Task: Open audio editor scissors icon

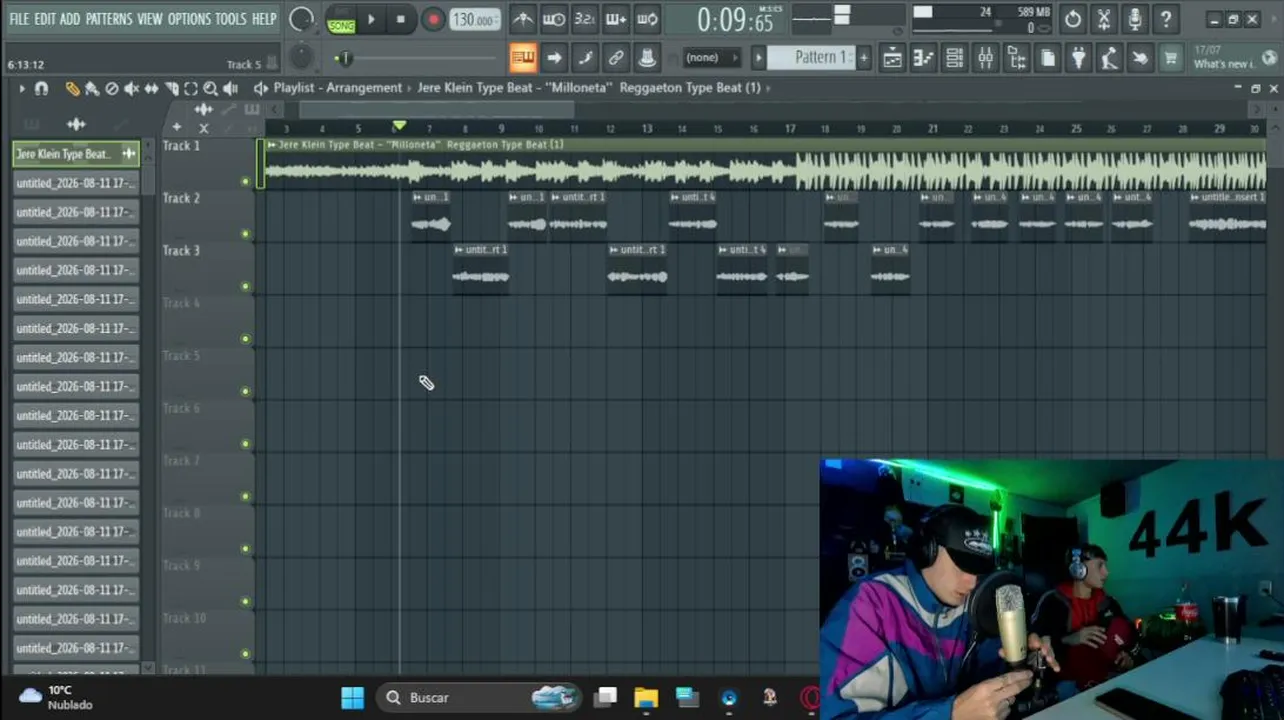Action: click(x=1104, y=19)
